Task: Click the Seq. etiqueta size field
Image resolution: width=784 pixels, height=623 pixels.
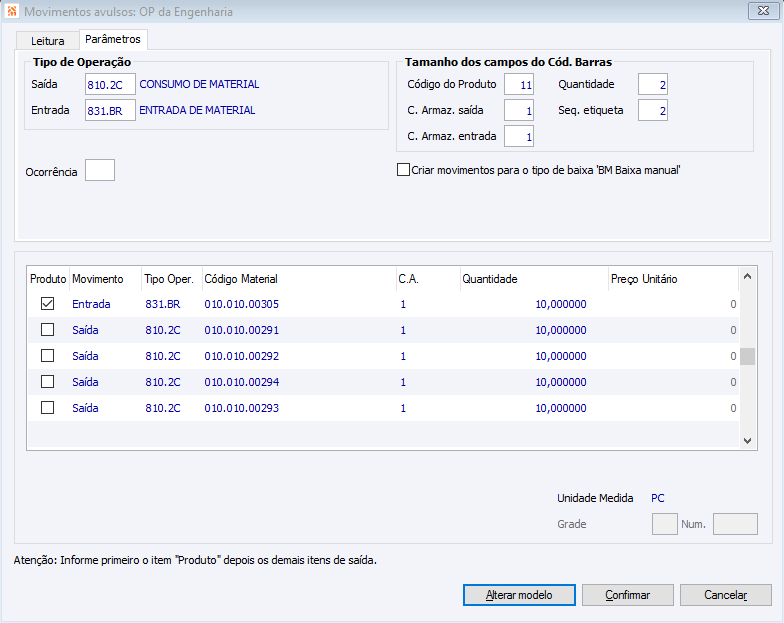Action: 652,111
